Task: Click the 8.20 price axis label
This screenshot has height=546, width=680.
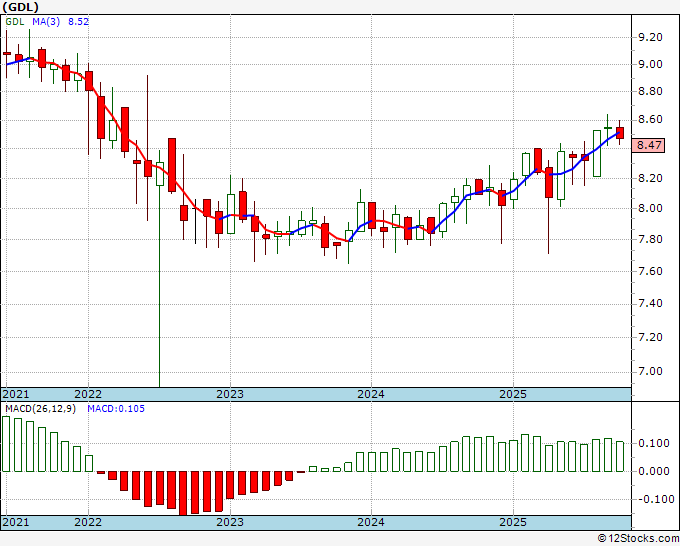Action: [x=650, y=178]
